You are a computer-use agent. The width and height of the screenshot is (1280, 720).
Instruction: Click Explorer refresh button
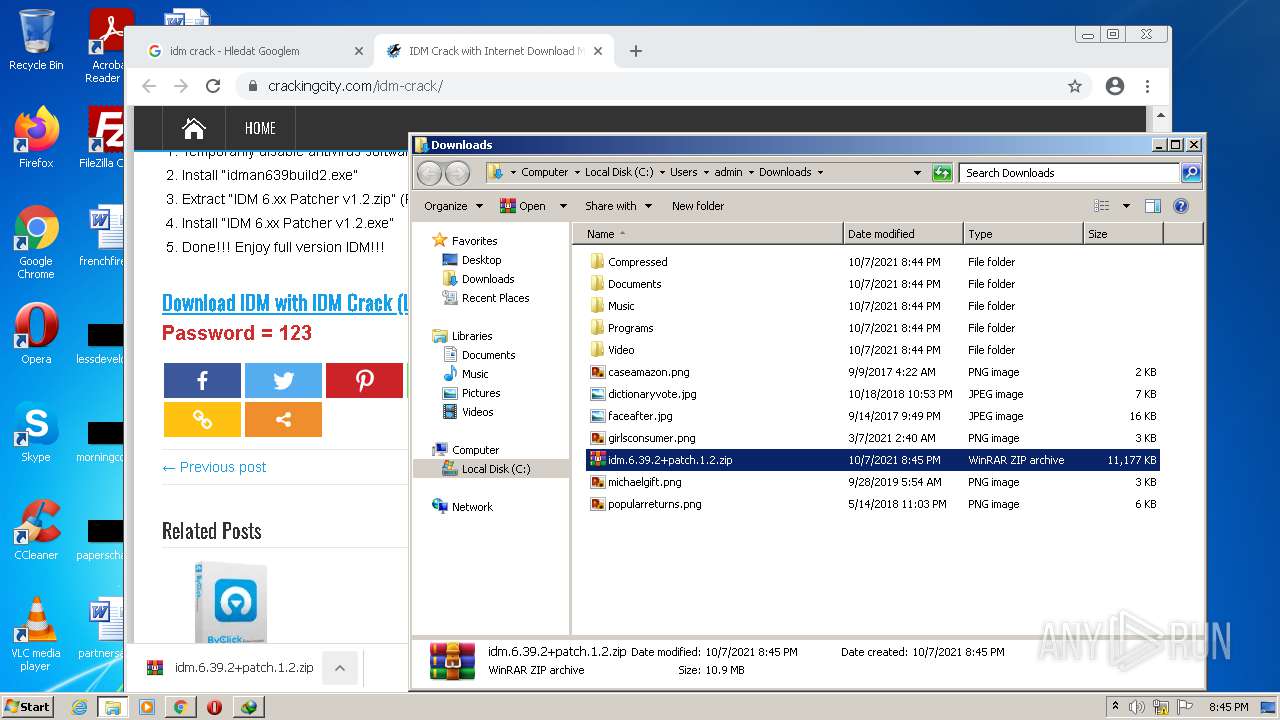point(942,172)
